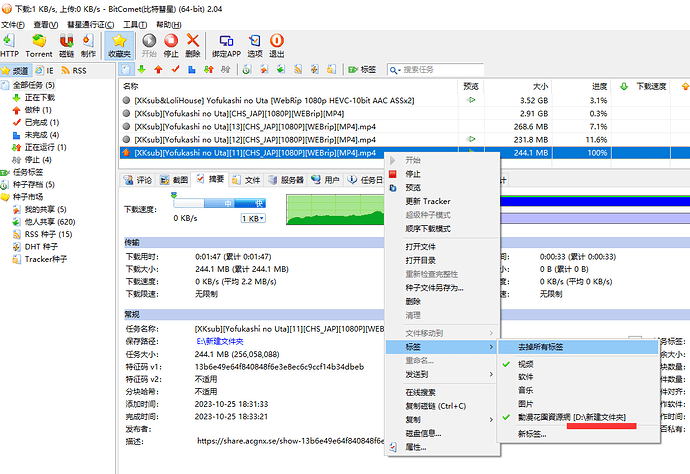Open 绑定APP toolbar icon

click(226, 45)
